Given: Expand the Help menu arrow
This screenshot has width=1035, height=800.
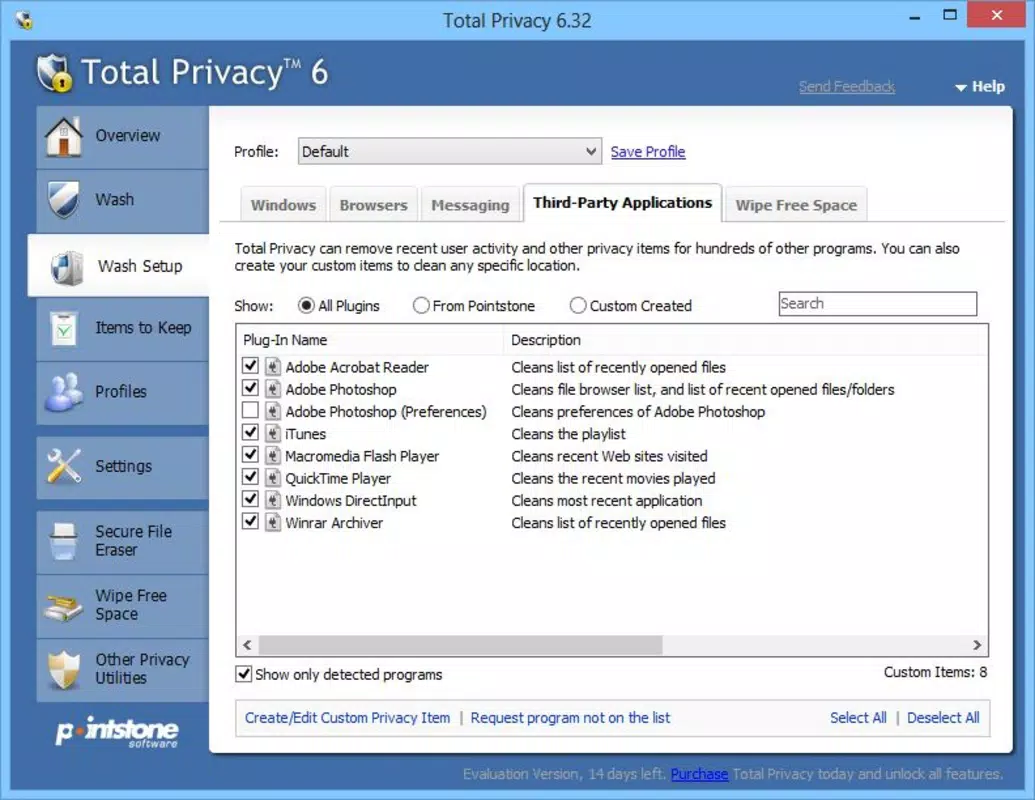Looking at the screenshot, I should pyautogui.click(x=961, y=87).
